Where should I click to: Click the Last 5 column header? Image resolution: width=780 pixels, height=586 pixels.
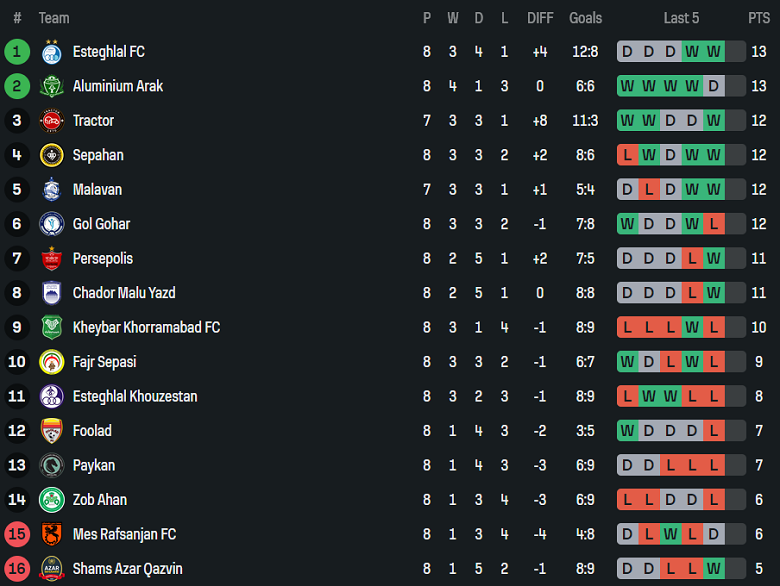click(x=681, y=18)
